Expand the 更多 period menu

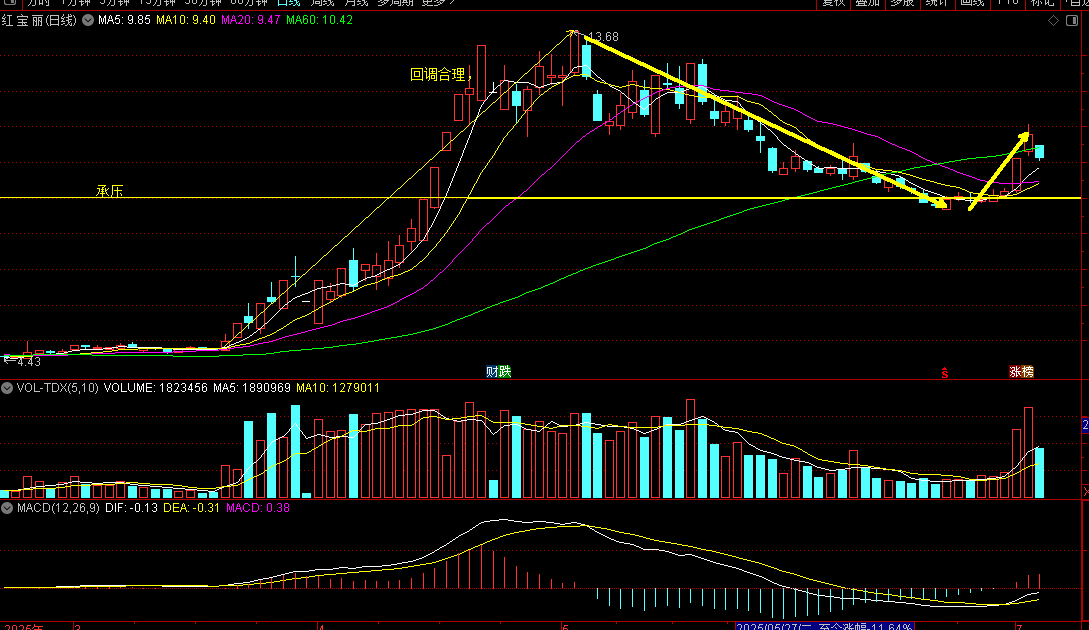(x=438, y=3)
